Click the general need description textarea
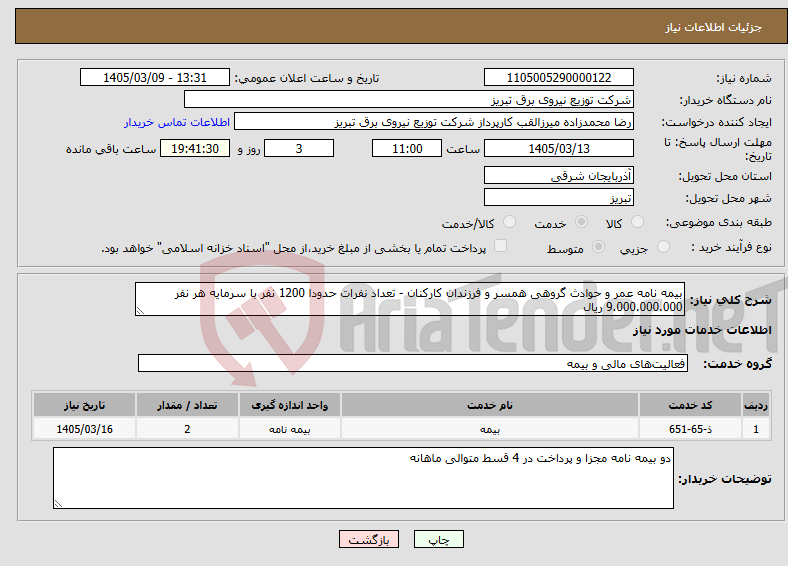 click(410, 299)
